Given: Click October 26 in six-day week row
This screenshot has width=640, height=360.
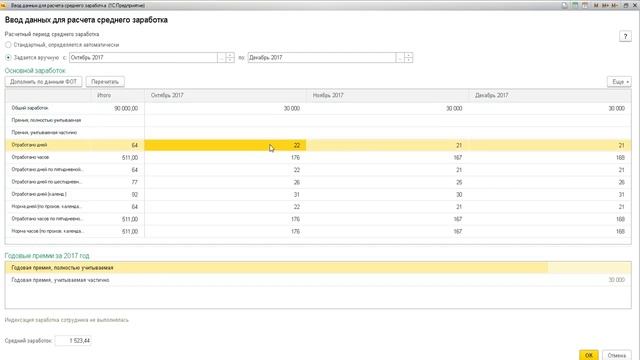Looking at the screenshot, I should [x=297, y=182].
